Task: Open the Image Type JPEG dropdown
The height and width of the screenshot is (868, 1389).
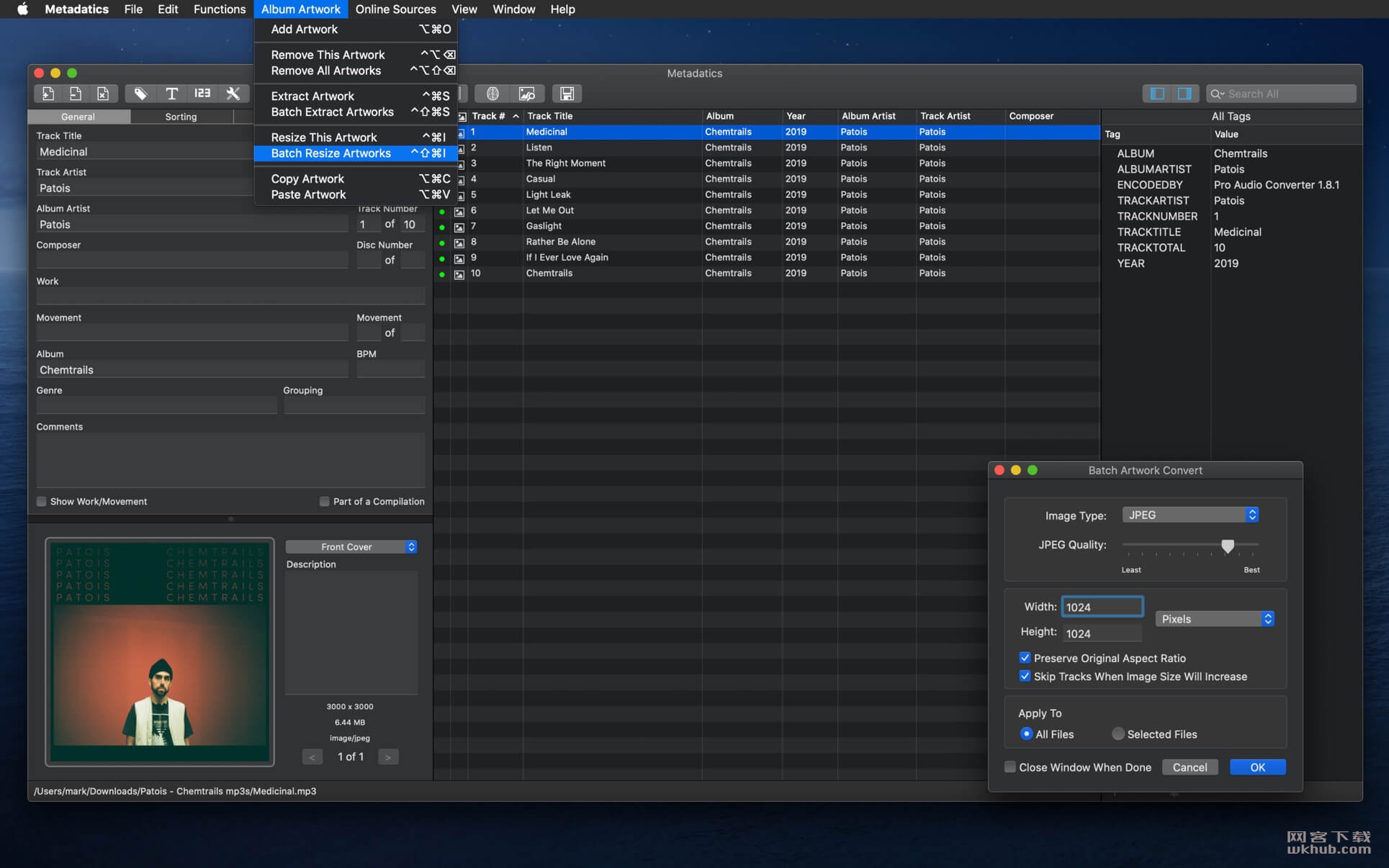Action: (x=1190, y=515)
